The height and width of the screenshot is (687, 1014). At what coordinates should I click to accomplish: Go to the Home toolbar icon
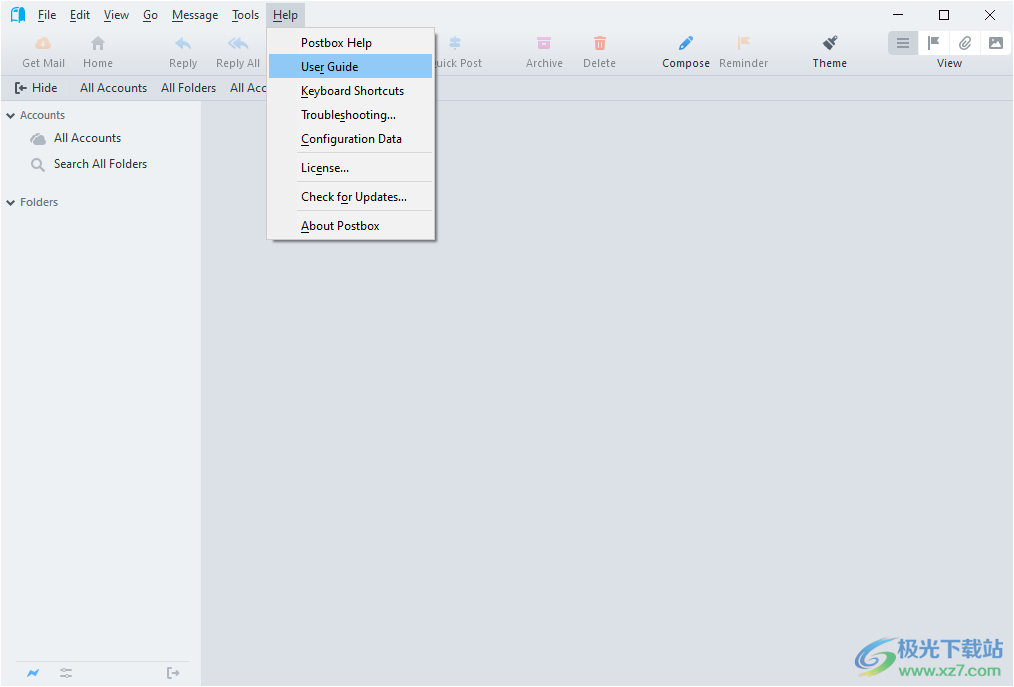click(98, 43)
